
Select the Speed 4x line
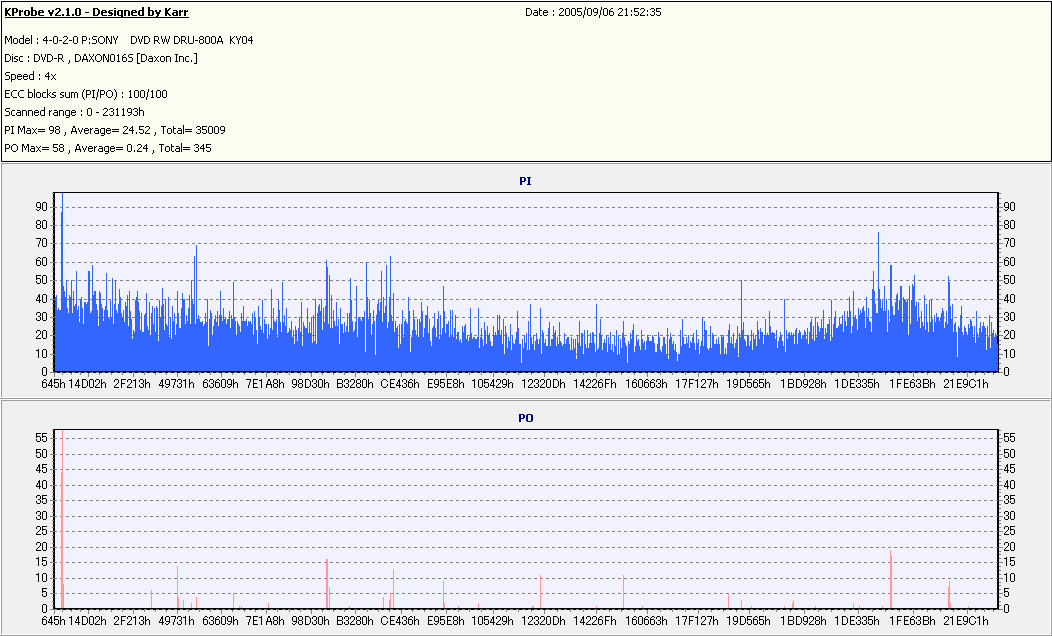coord(30,76)
